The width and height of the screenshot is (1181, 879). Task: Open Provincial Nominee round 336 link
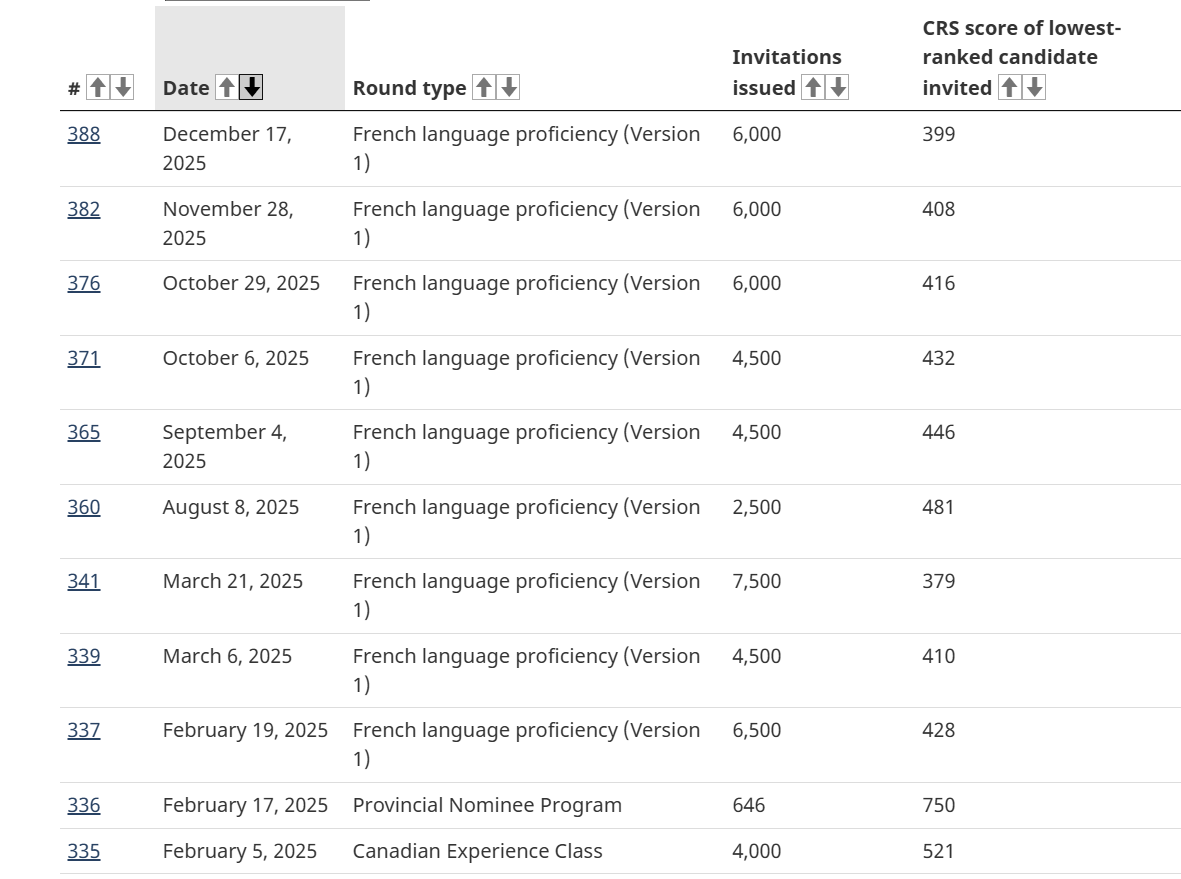click(x=84, y=805)
